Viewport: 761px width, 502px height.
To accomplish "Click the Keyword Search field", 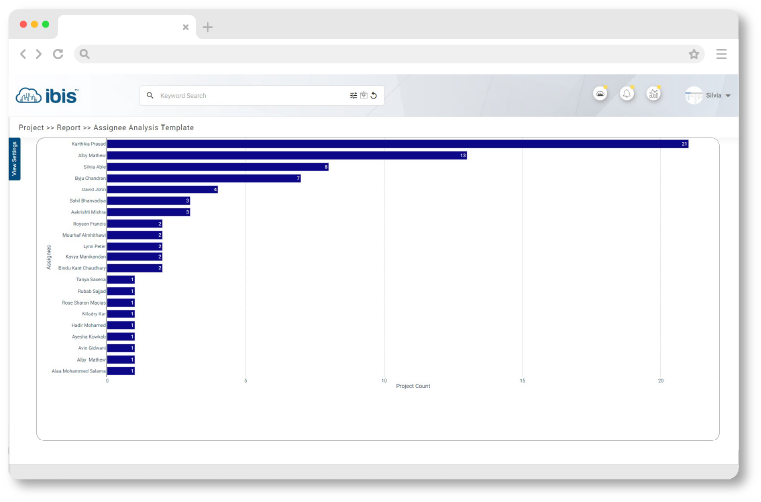I will pyautogui.click(x=250, y=96).
